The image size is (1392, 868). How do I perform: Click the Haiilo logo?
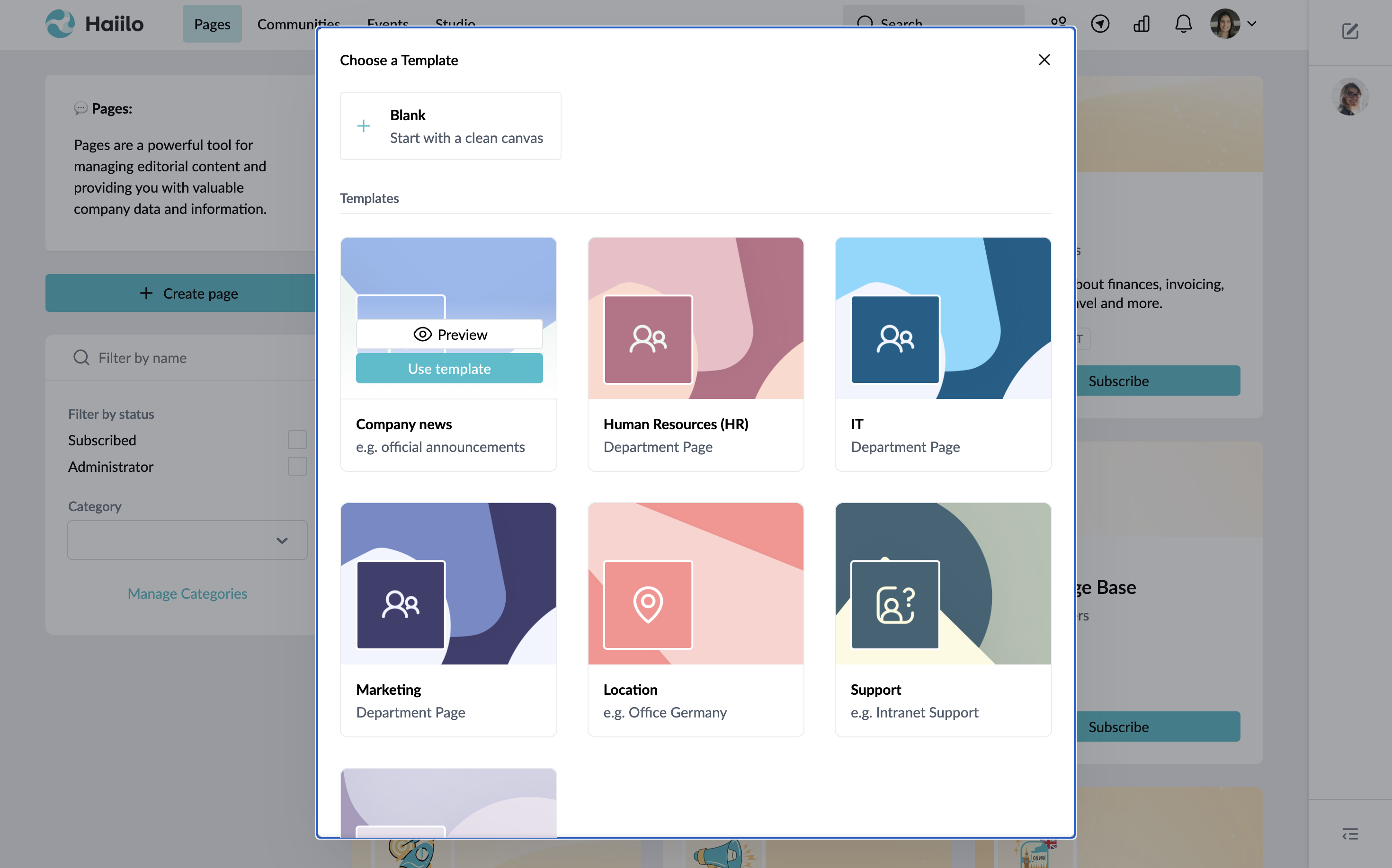click(95, 24)
